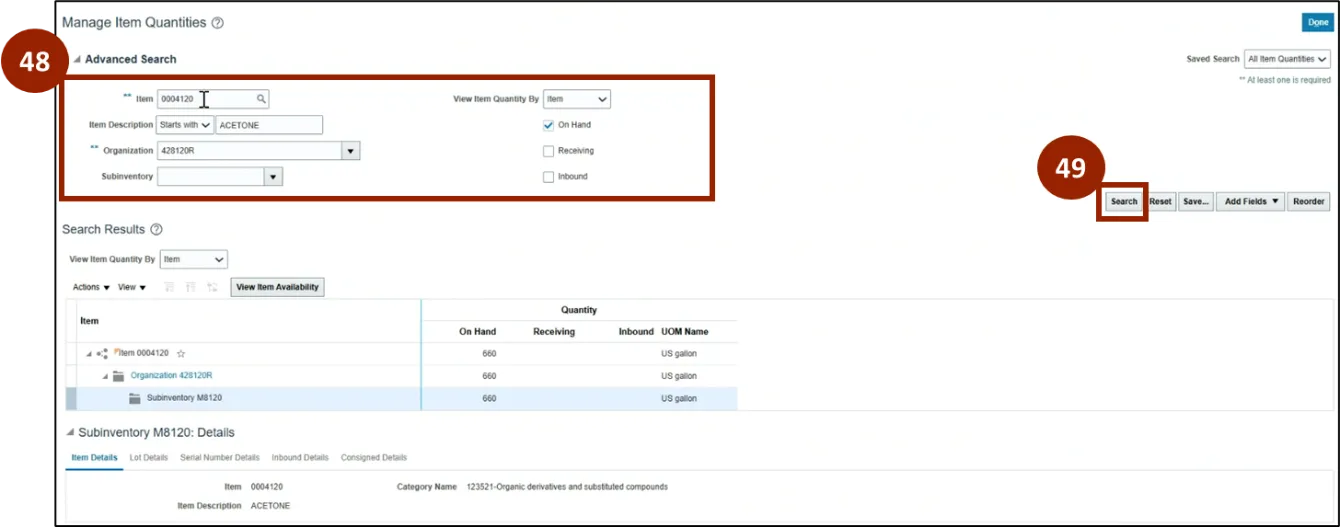Toggle the On Hand checkbox

tap(548, 125)
